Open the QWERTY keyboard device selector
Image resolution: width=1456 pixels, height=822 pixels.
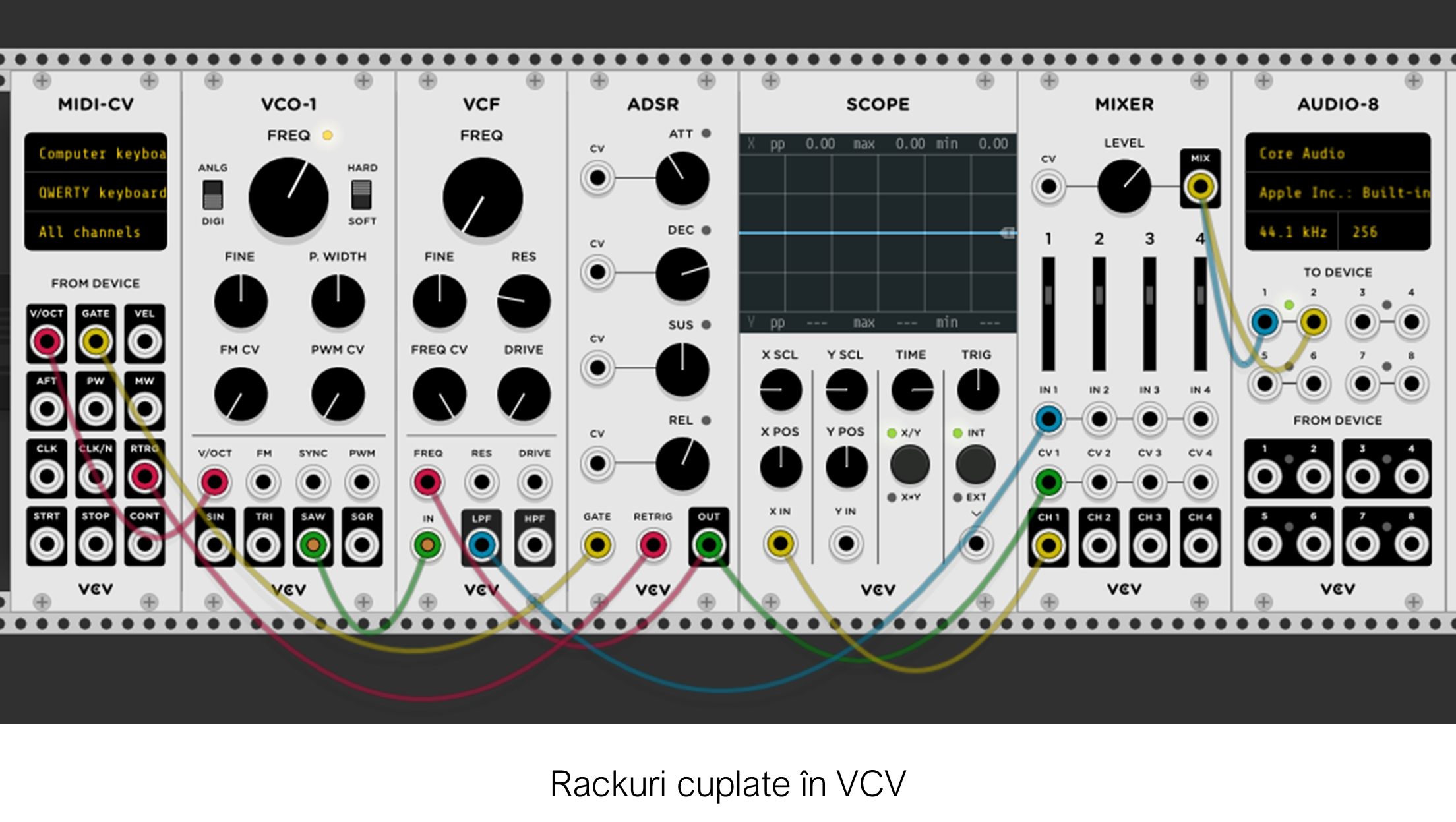point(96,192)
